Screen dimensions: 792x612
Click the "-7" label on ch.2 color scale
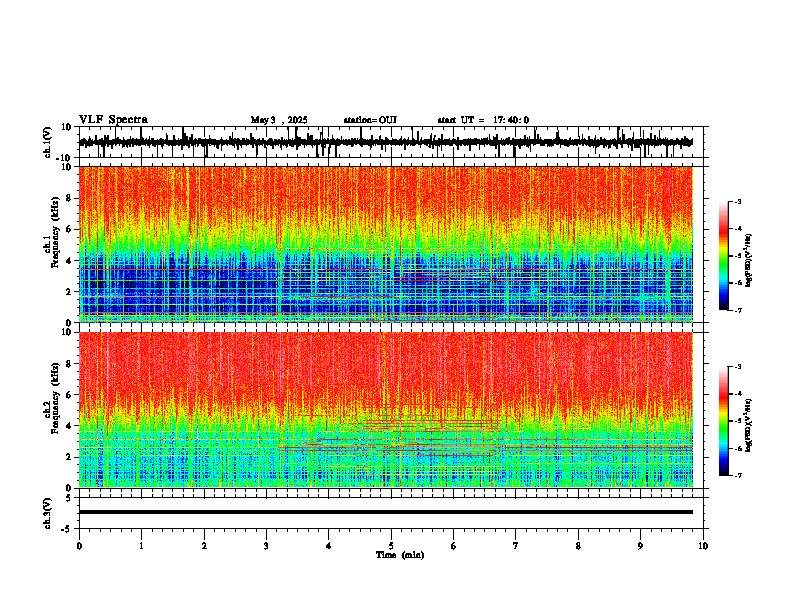tap(738, 475)
